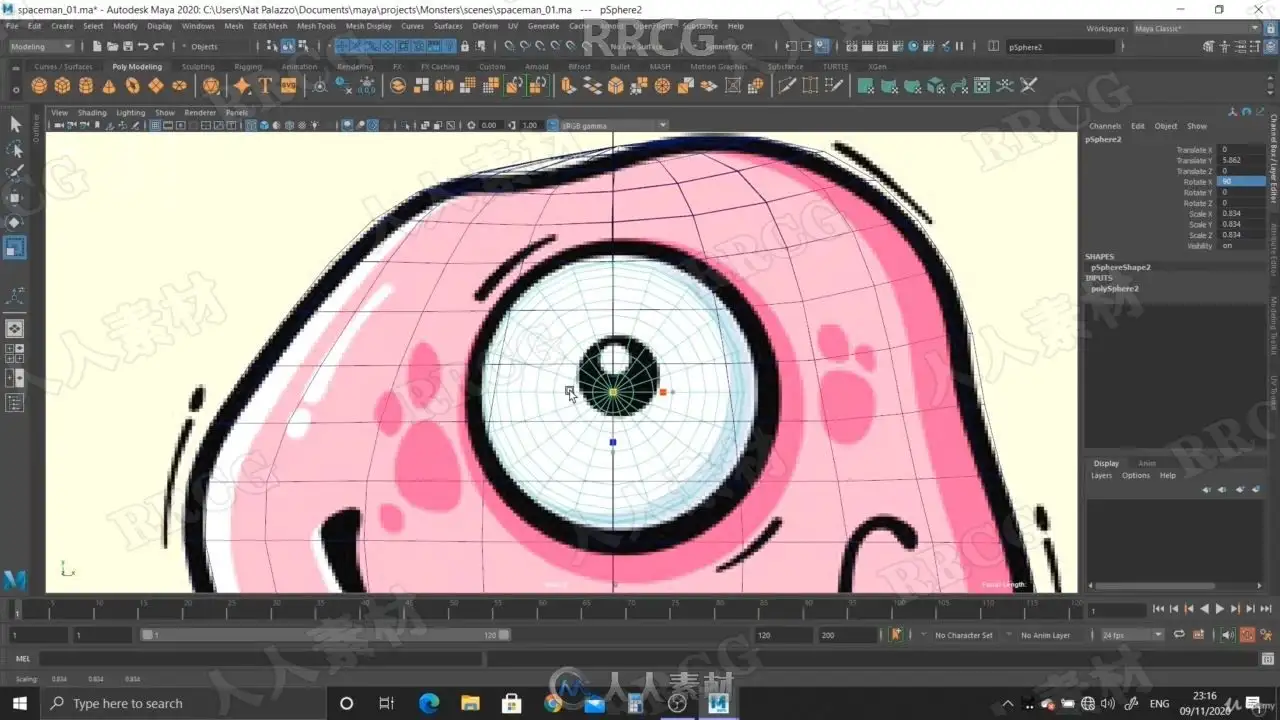Open the Mesh Tools menu
1280x720 pixels.
click(x=316, y=26)
